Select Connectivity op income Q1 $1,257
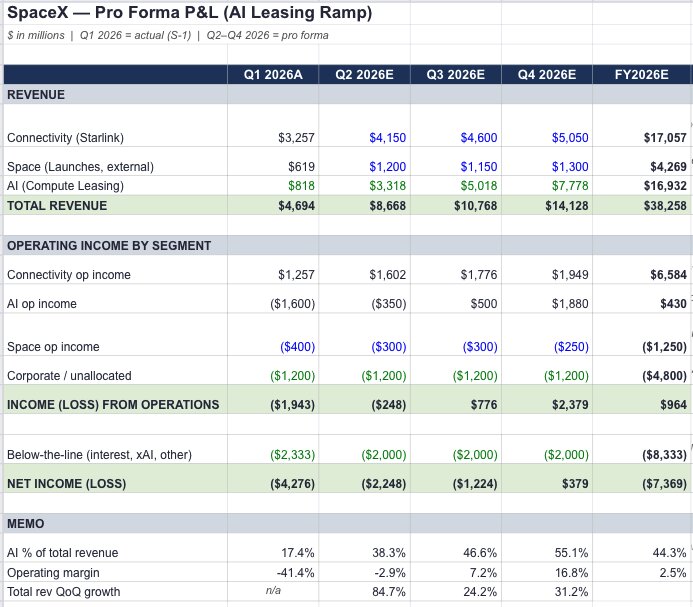Image resolution: width=693 pixels, height=607 pixels. click(x=296, y=275)
